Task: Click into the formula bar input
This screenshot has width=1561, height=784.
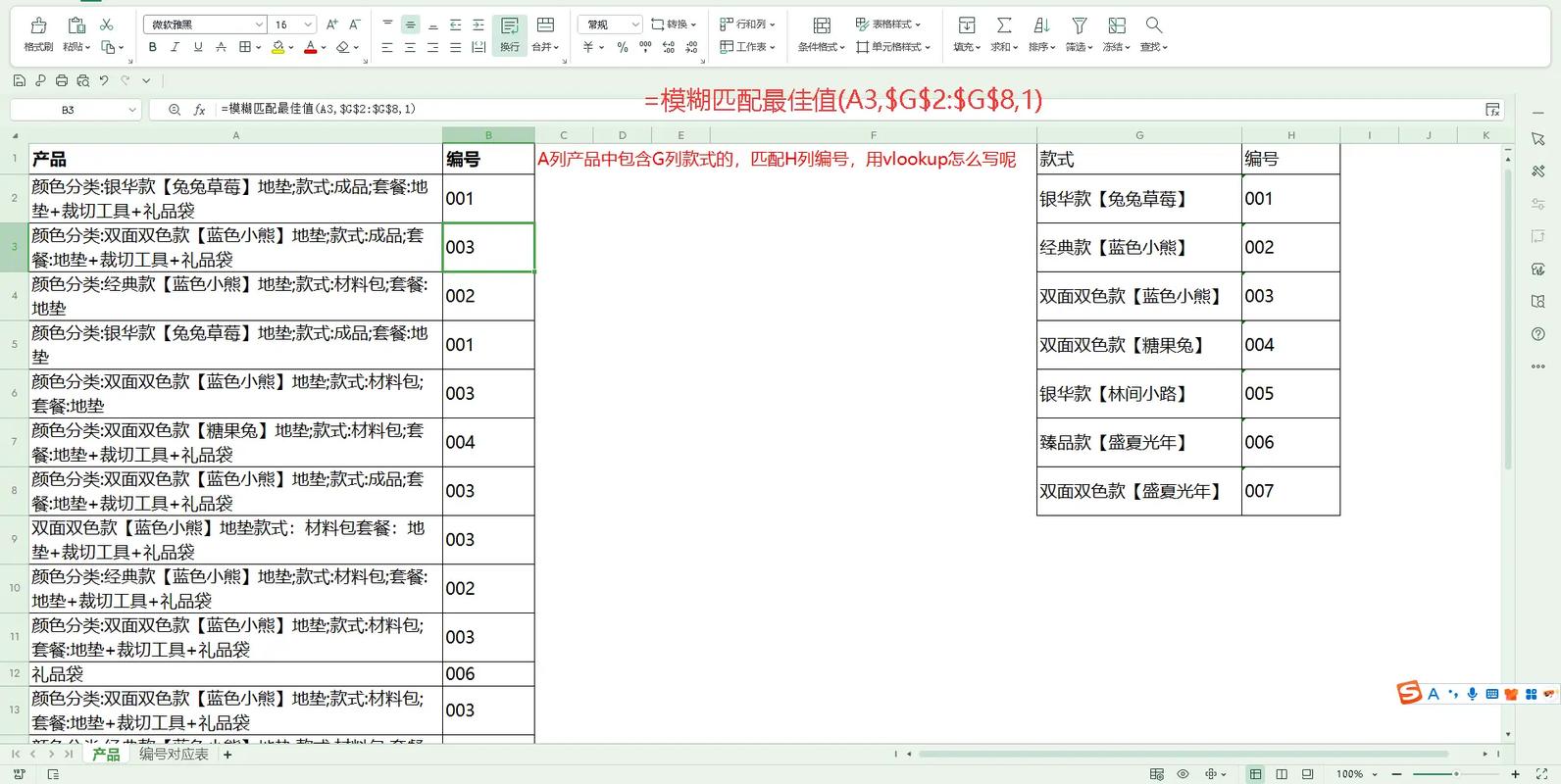Action: pyautogui.click(x=848, y=110)
